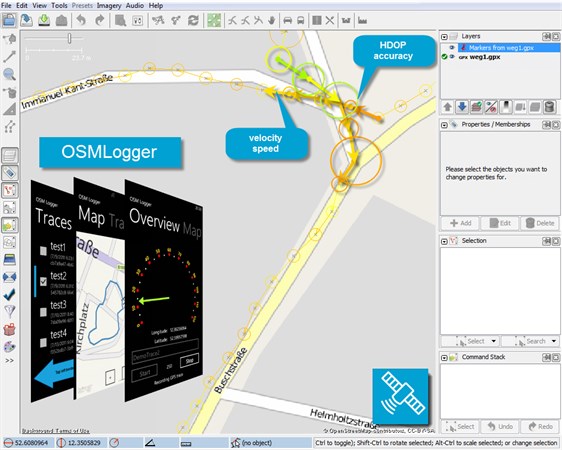This screenshot has height=450, width=562.
Task: Click the layer opacity gradient icon
Action: point(506,106)
